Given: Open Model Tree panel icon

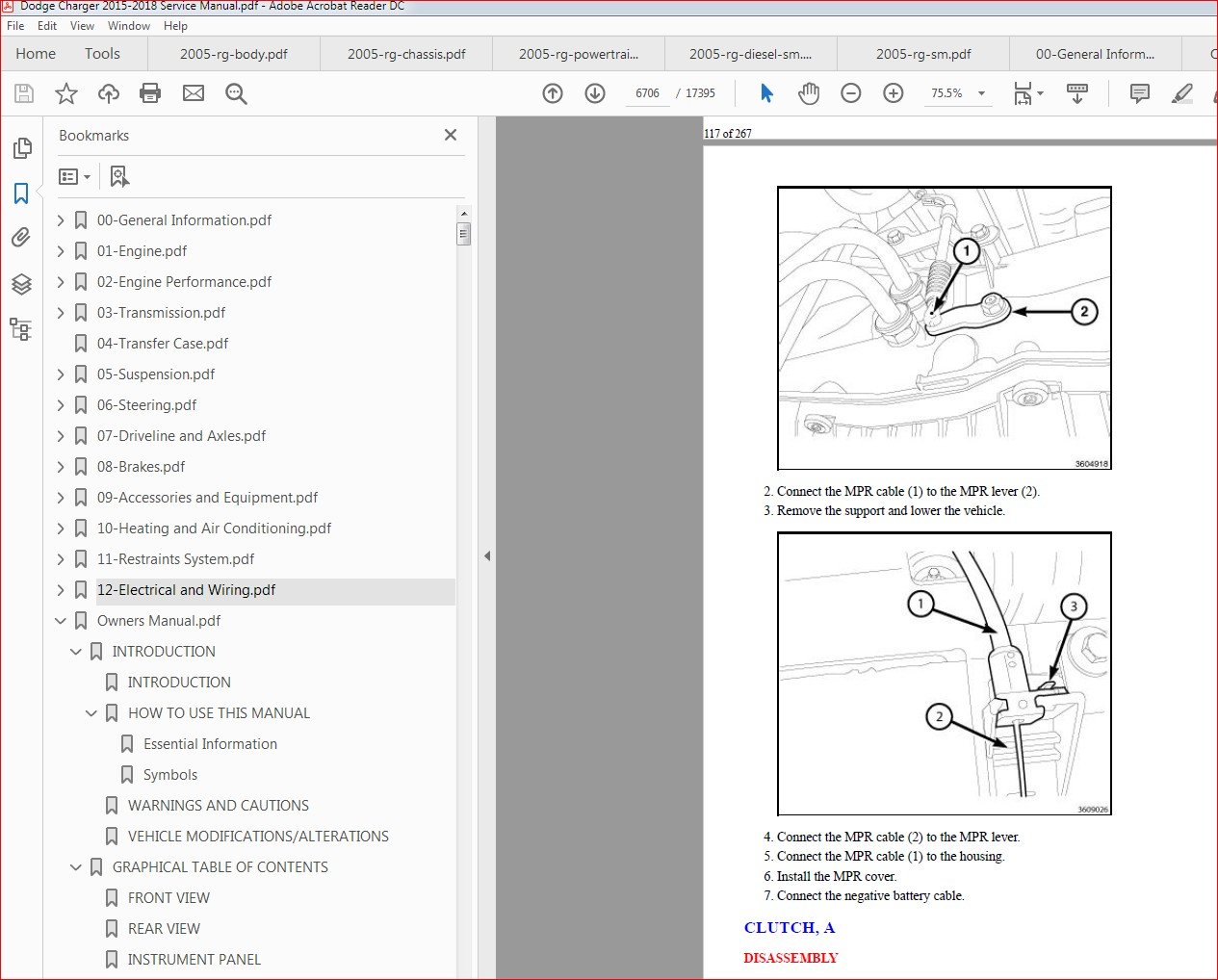Looking at the screenshot, I should click(21, 329).
